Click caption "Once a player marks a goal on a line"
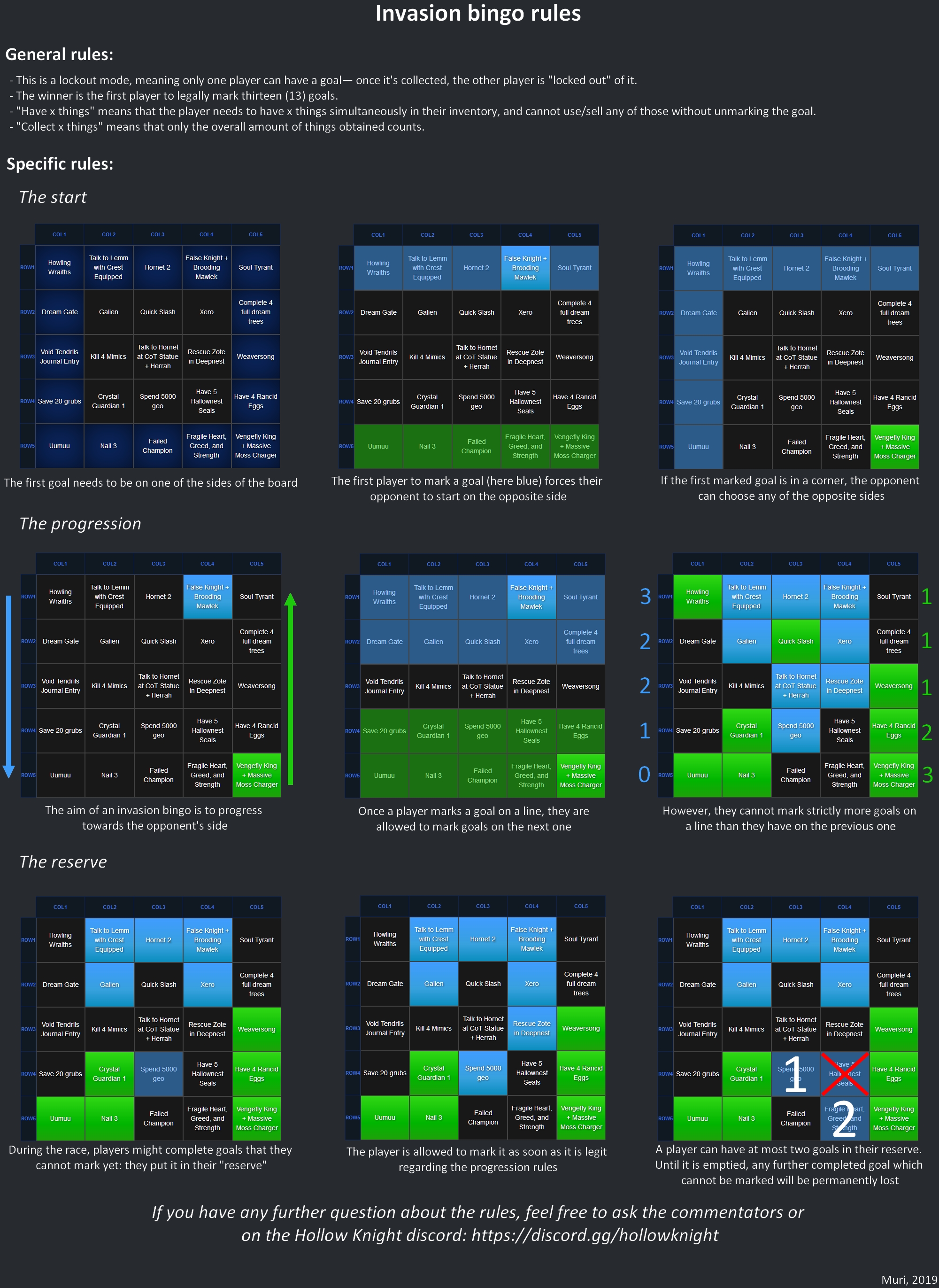This screenshot has width=939, height=1288. [x=473, y=819]
